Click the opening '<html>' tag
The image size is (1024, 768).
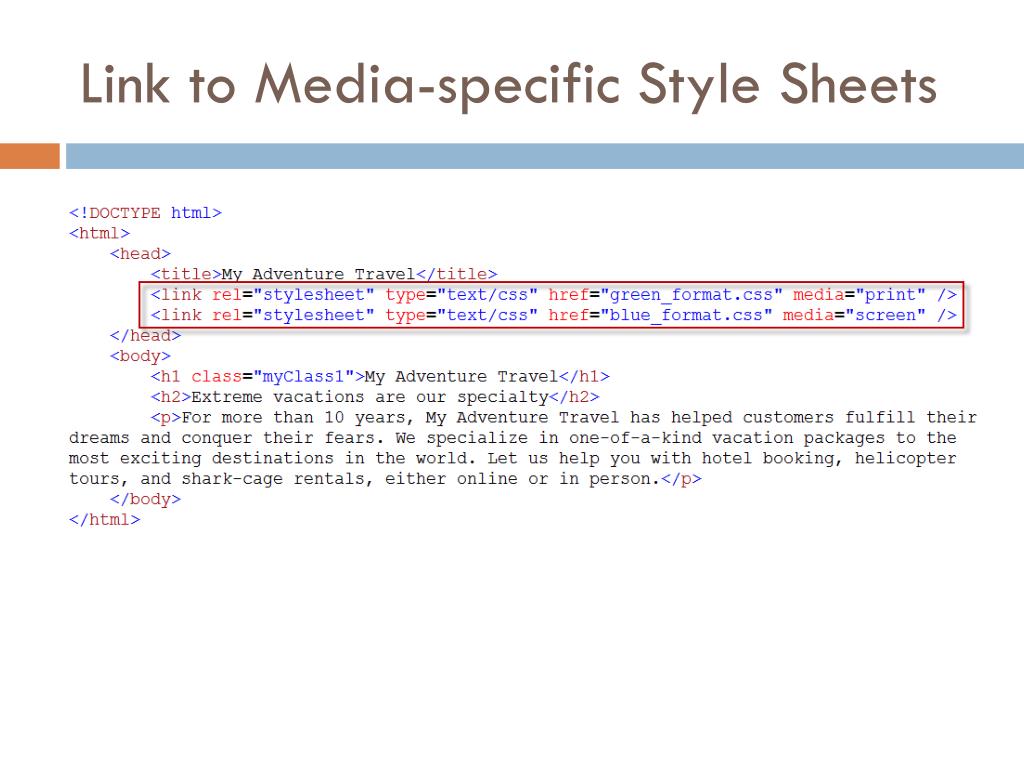(x=99, y=233)
